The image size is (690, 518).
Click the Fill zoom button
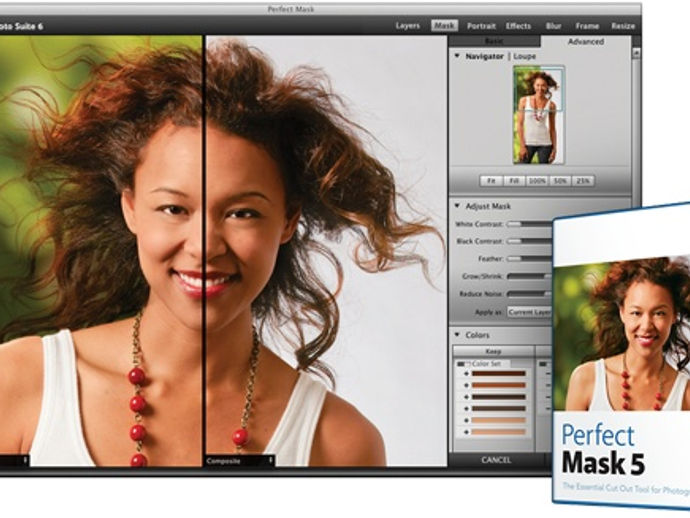tap(514, 181)
